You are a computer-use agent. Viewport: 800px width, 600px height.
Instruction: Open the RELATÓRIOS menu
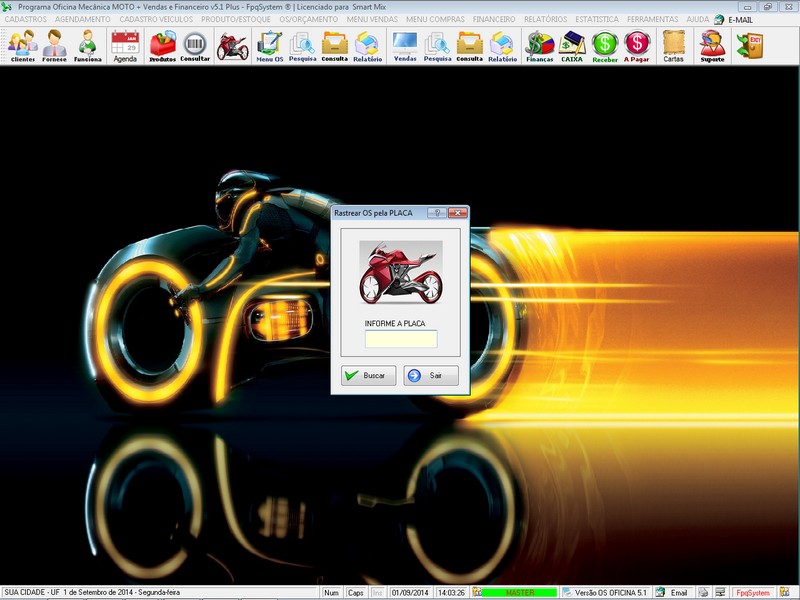pos(545,19)
